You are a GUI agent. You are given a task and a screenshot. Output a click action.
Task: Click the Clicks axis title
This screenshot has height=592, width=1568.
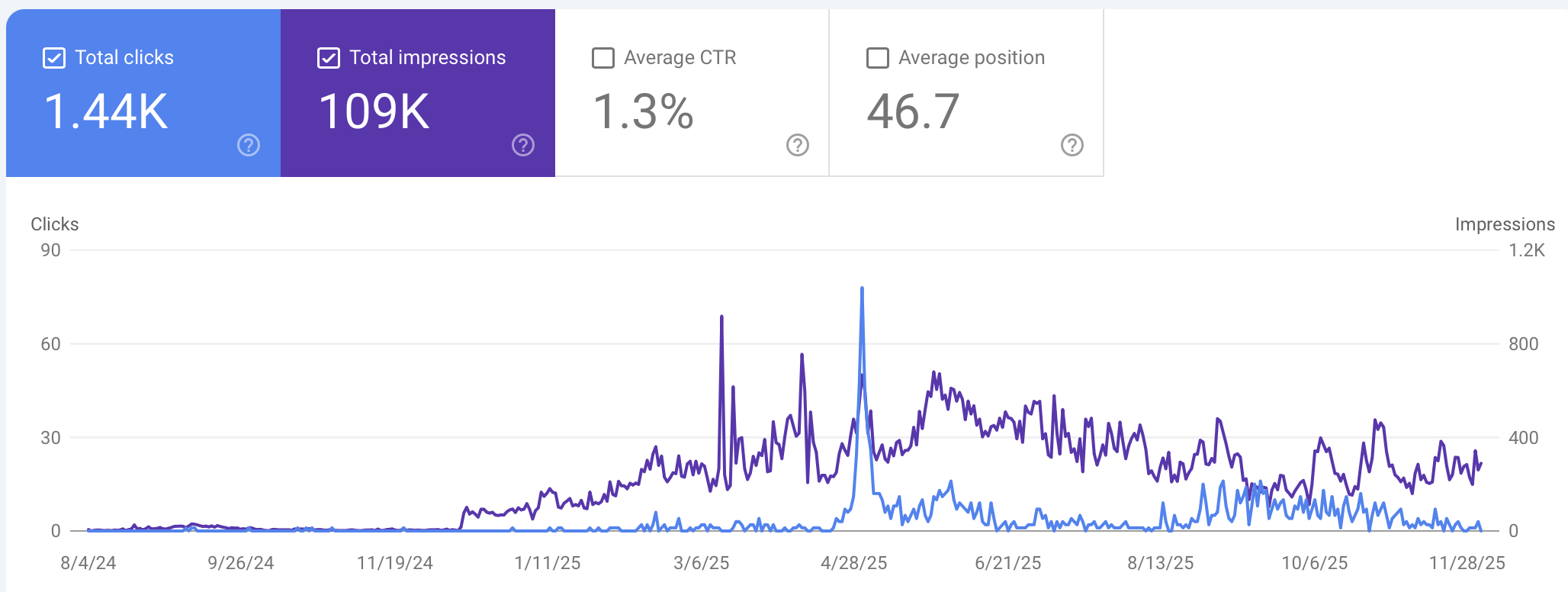[x=55, y=224]
